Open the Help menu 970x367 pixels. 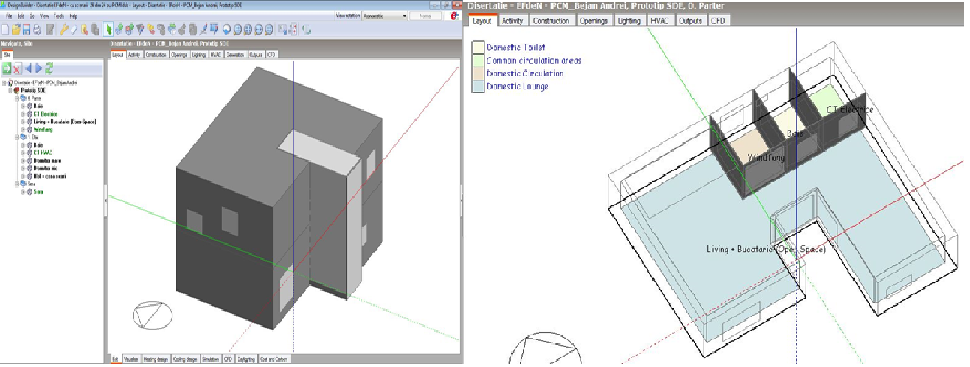click(x=73, y=16)
